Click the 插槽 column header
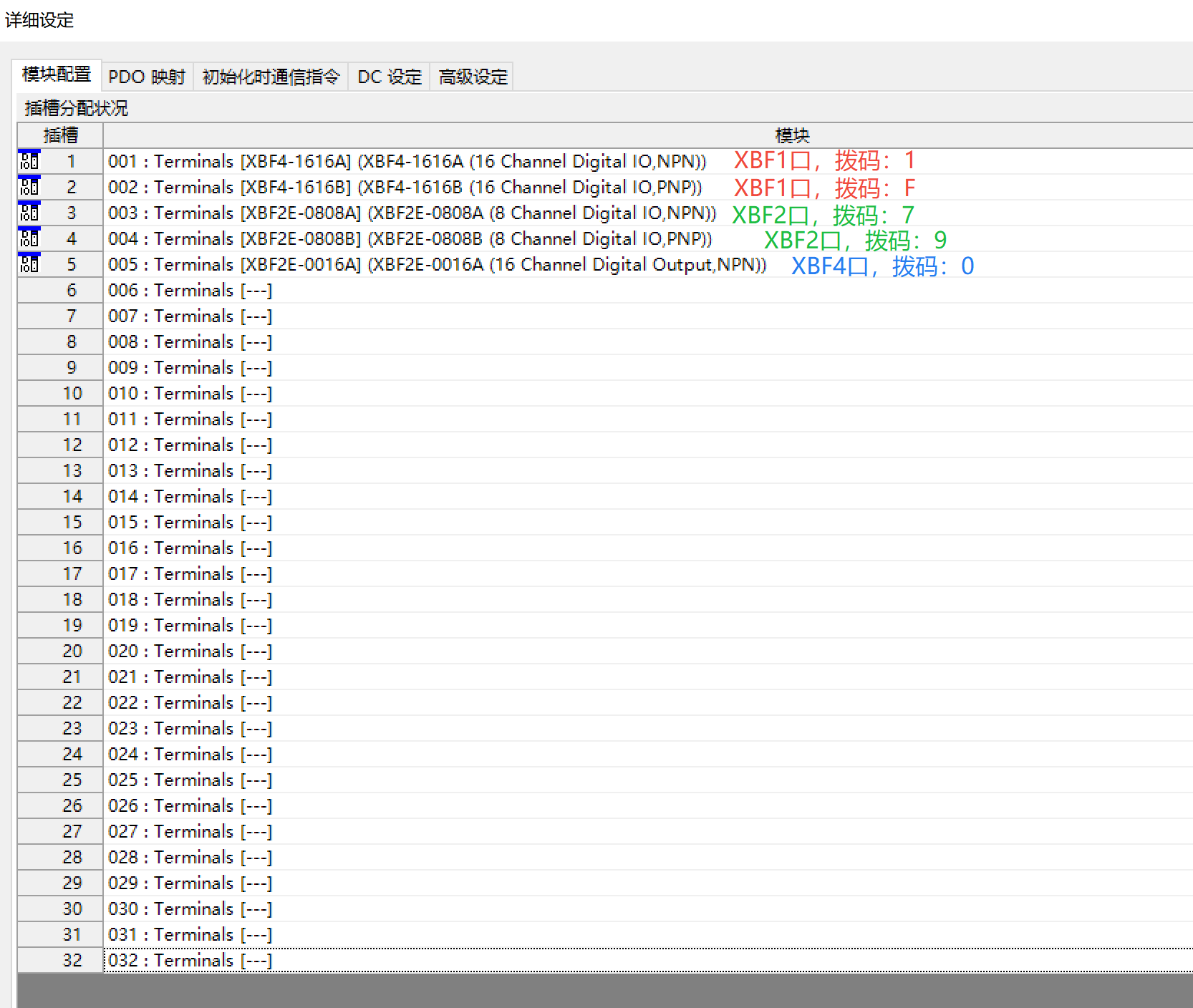 click(60, 135)
